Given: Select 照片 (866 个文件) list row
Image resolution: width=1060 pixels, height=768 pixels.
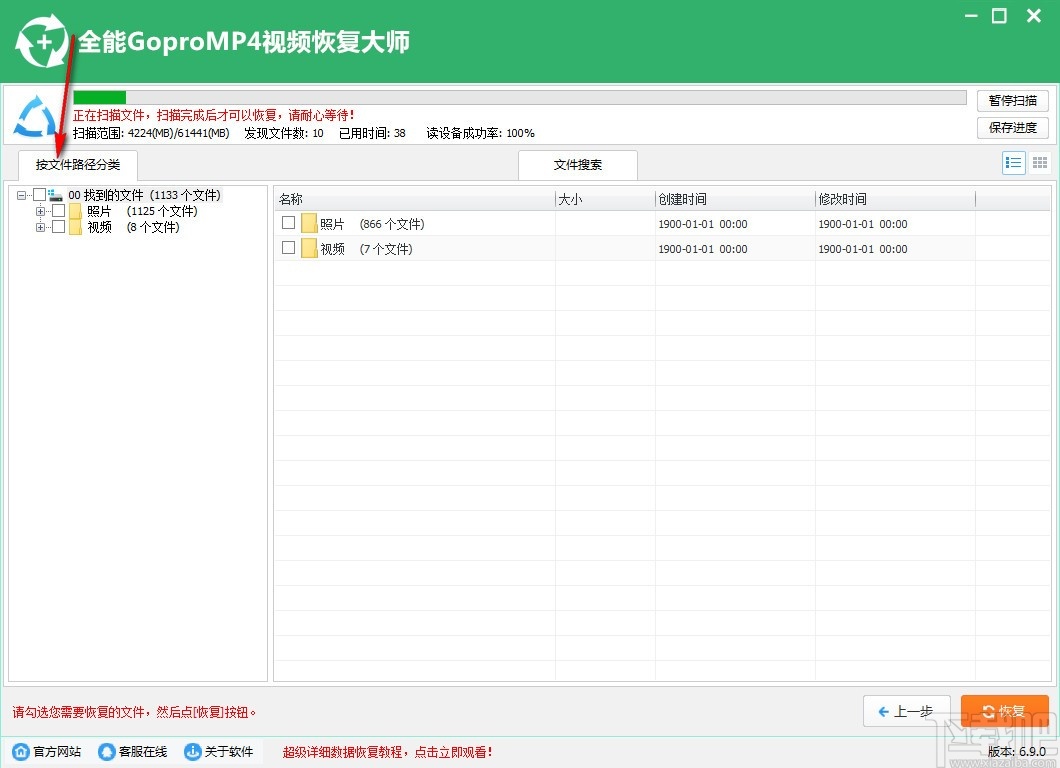Looking at the screenshot, I should pos(662,224).
